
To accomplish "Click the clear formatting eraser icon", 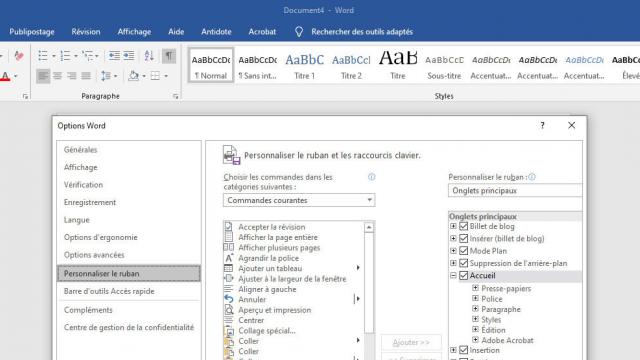I will click(x=19, y=56).
